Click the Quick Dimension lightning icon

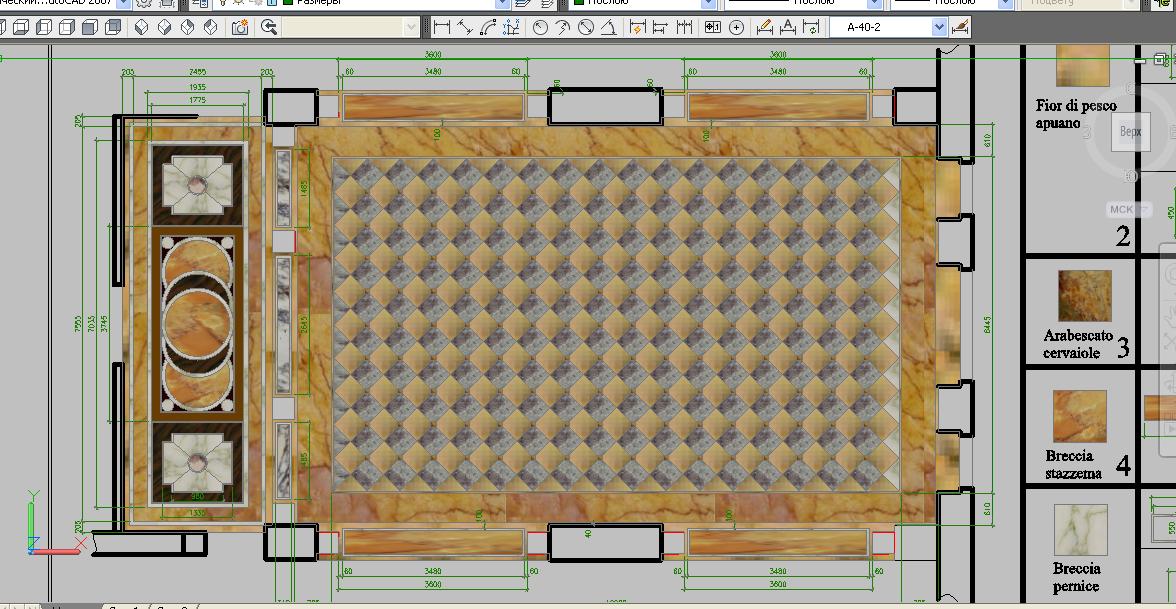638,28
